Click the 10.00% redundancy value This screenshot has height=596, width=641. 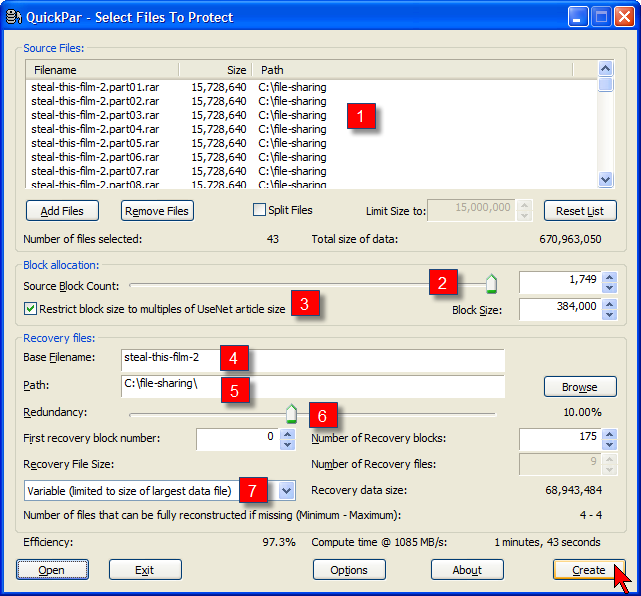tap(583, 412)
